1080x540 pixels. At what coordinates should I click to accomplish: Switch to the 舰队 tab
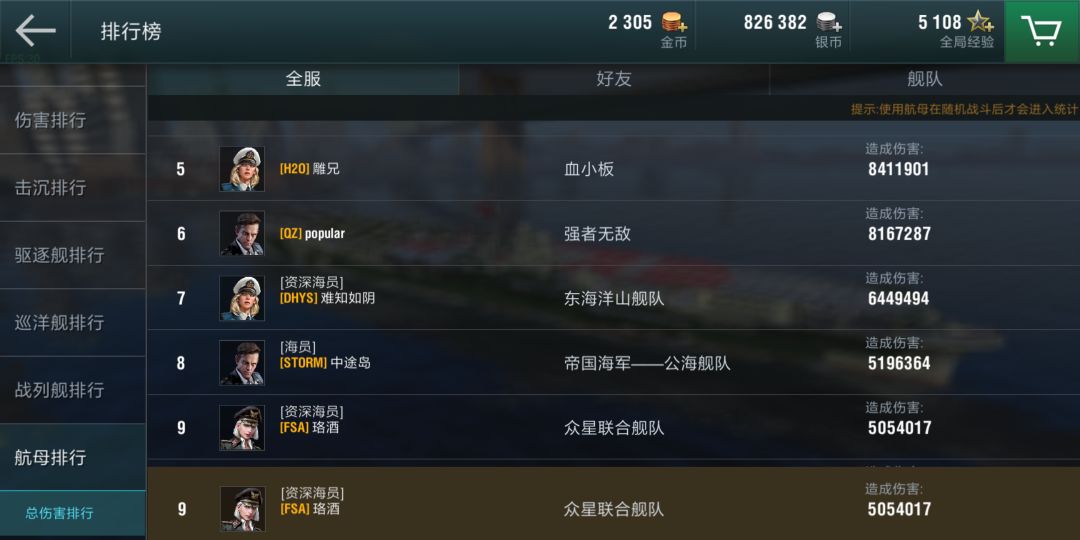click(924, 79)
